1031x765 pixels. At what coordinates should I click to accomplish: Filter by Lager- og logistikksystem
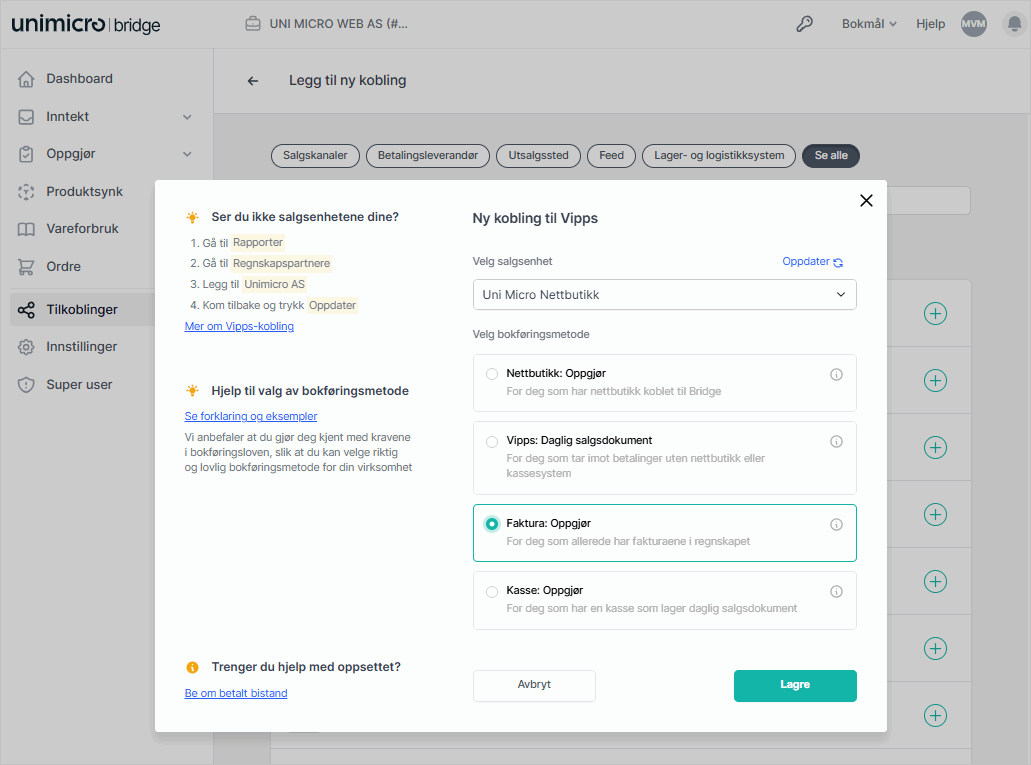click(719, 156)
